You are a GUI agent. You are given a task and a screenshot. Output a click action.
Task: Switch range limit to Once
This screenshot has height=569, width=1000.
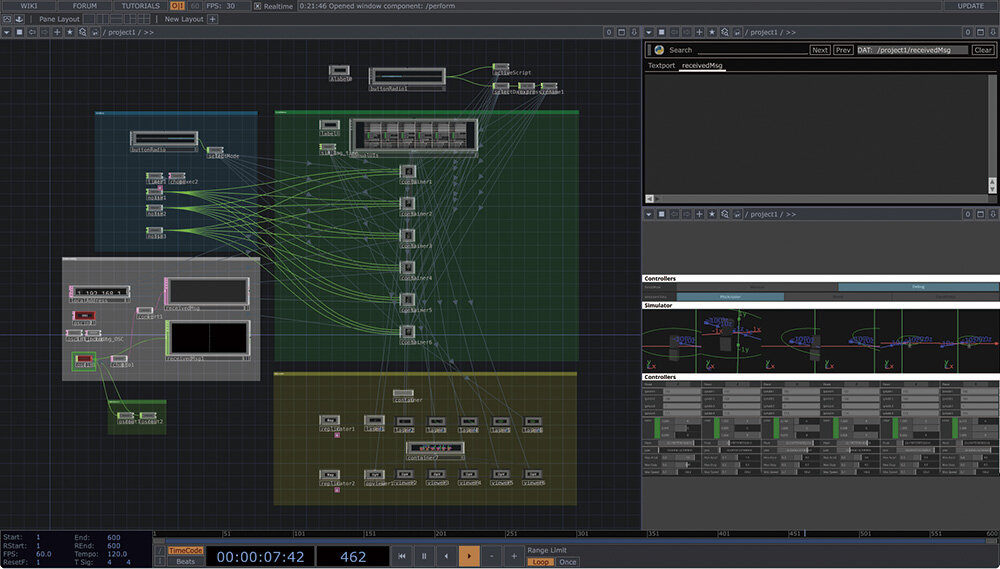pyautogui.click(x=568, y=562)
